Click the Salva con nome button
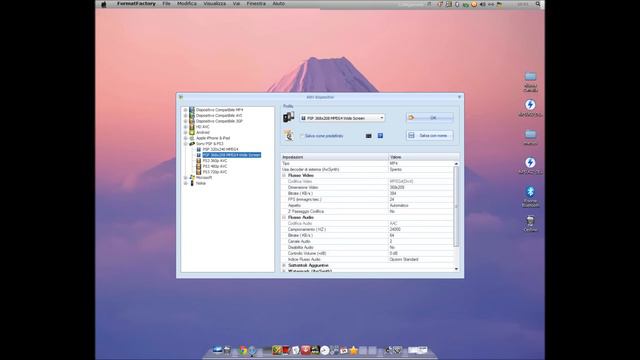 (x=429, y=136)
